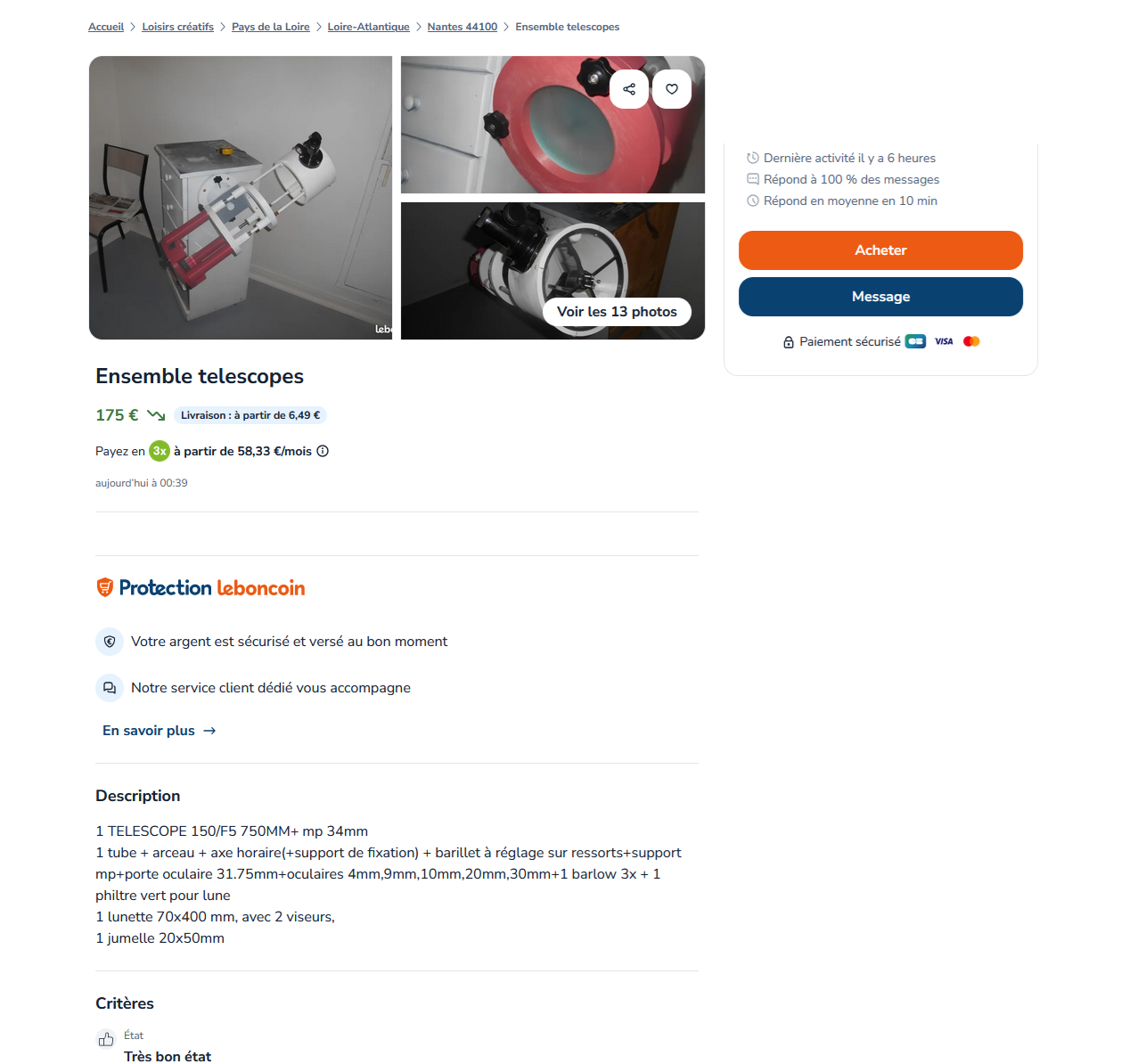Screen dimensions: 1121x1064
Task: Click the Protection leboncoin shield logo
Action: coord(105,587)
